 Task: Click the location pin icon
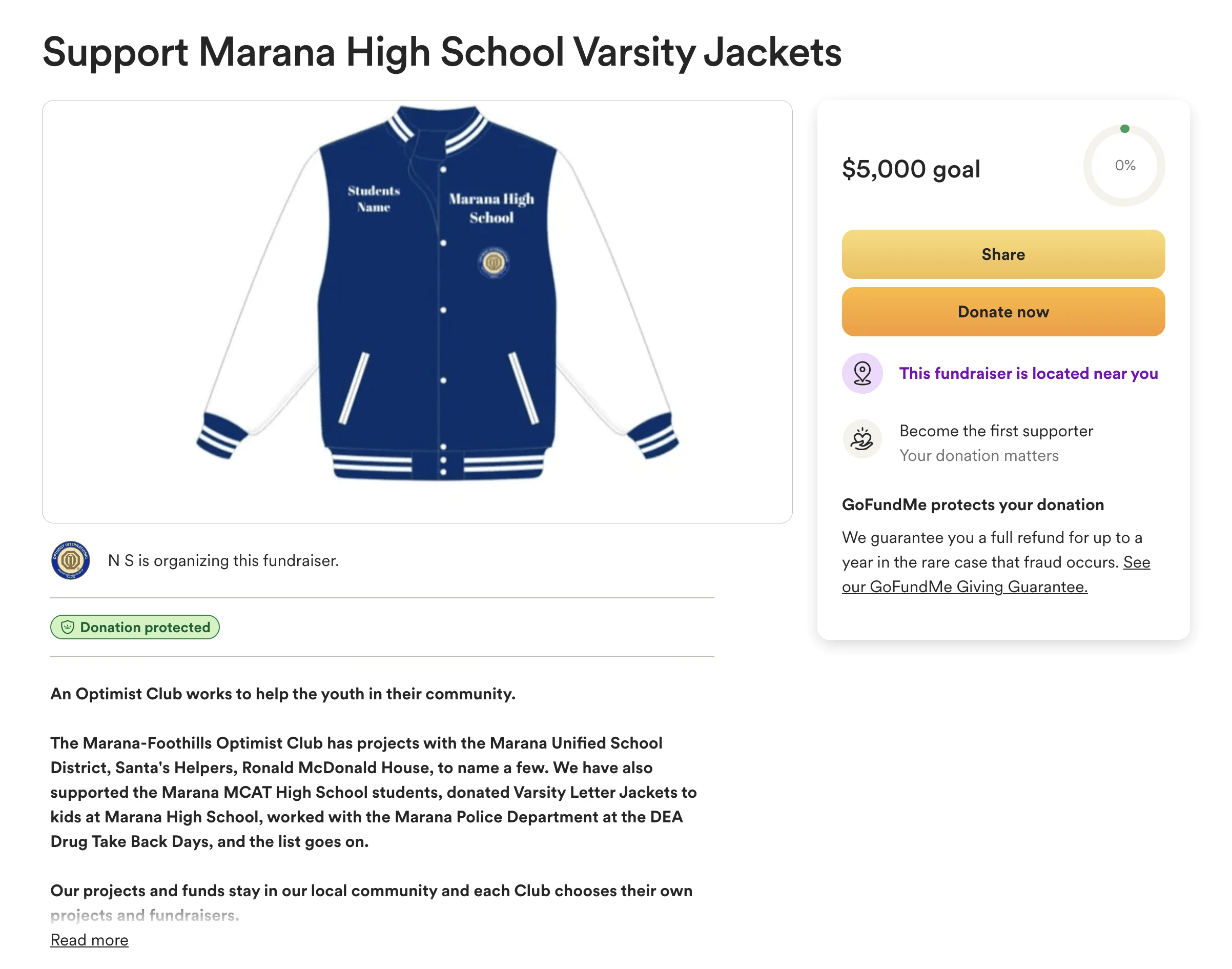862,373
